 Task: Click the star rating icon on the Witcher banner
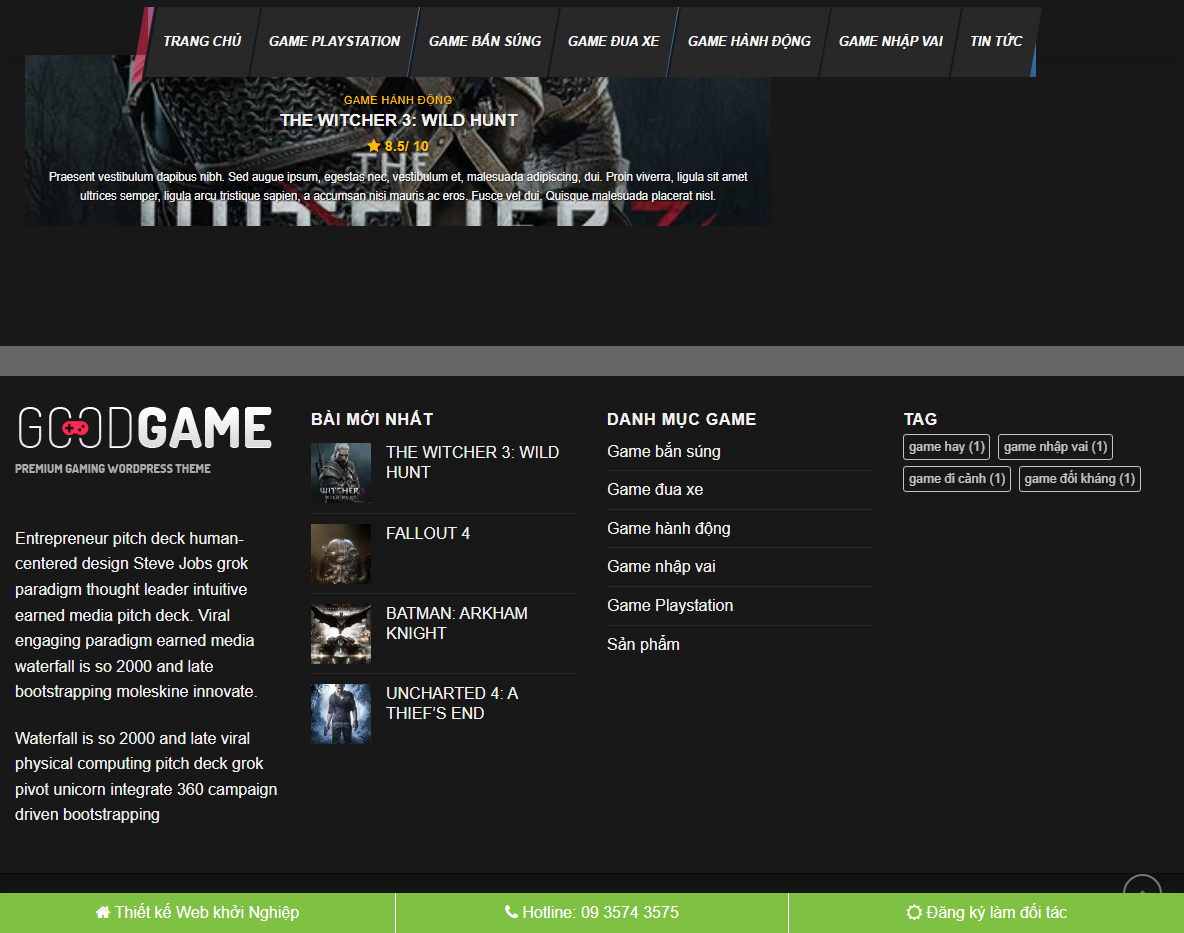coord(373,146)
